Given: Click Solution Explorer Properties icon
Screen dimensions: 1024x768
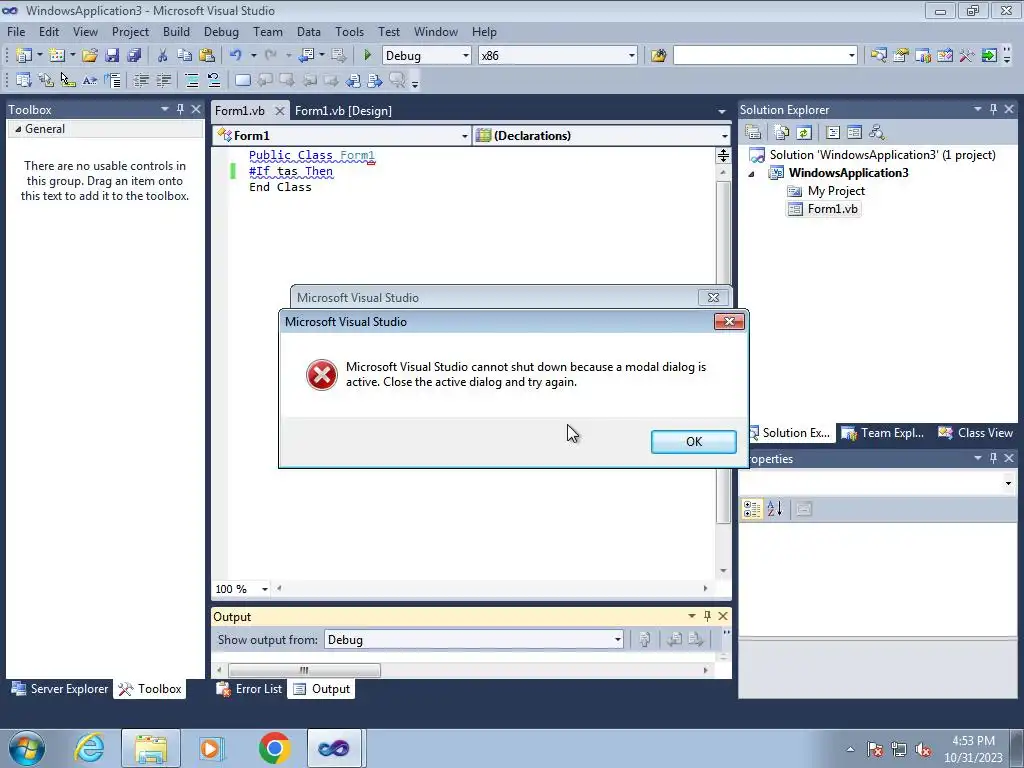Looking at the screenshot, I should (753, 133).
